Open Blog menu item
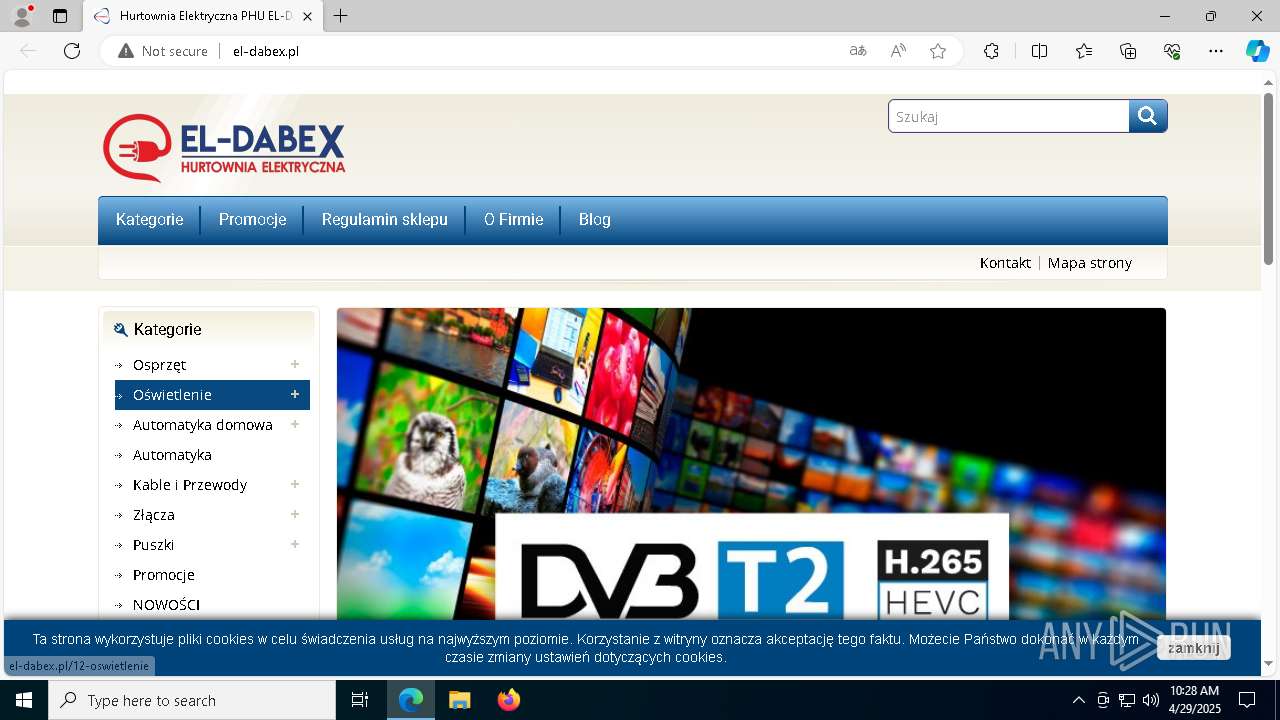 (x=594, y=220)
